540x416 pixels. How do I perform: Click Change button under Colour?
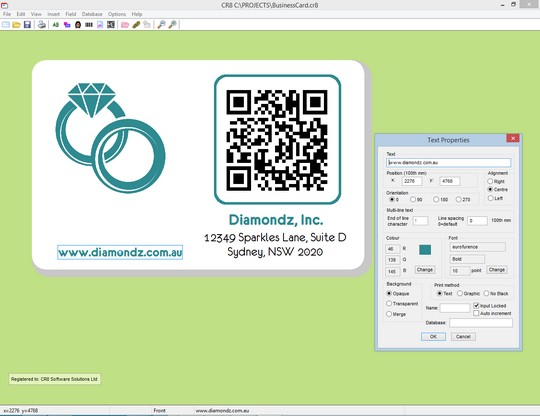(425, 270)
